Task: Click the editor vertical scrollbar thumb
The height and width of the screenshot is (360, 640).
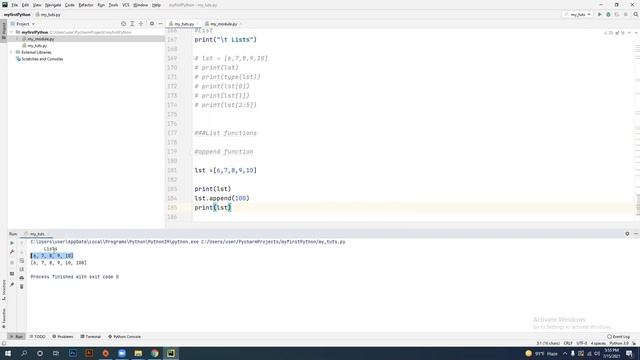Action: [638, 204]
